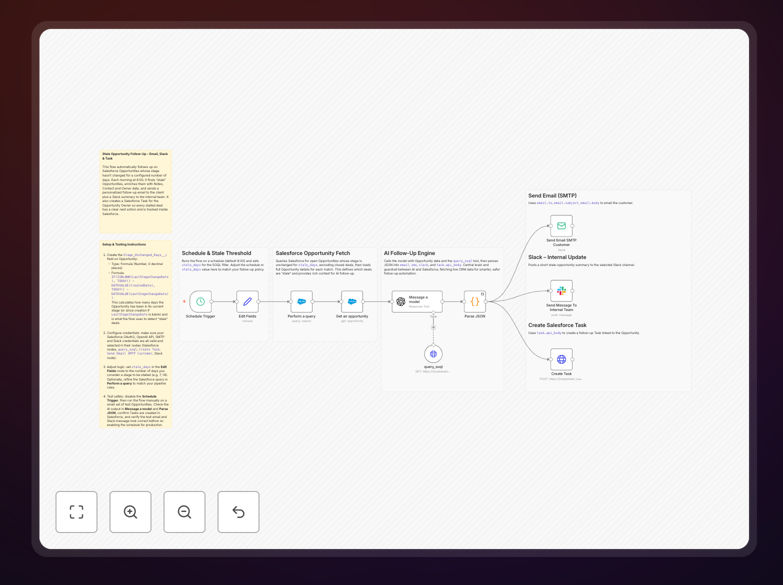Click the Salesforce Opportunity Fetch heading

[313, 253]
